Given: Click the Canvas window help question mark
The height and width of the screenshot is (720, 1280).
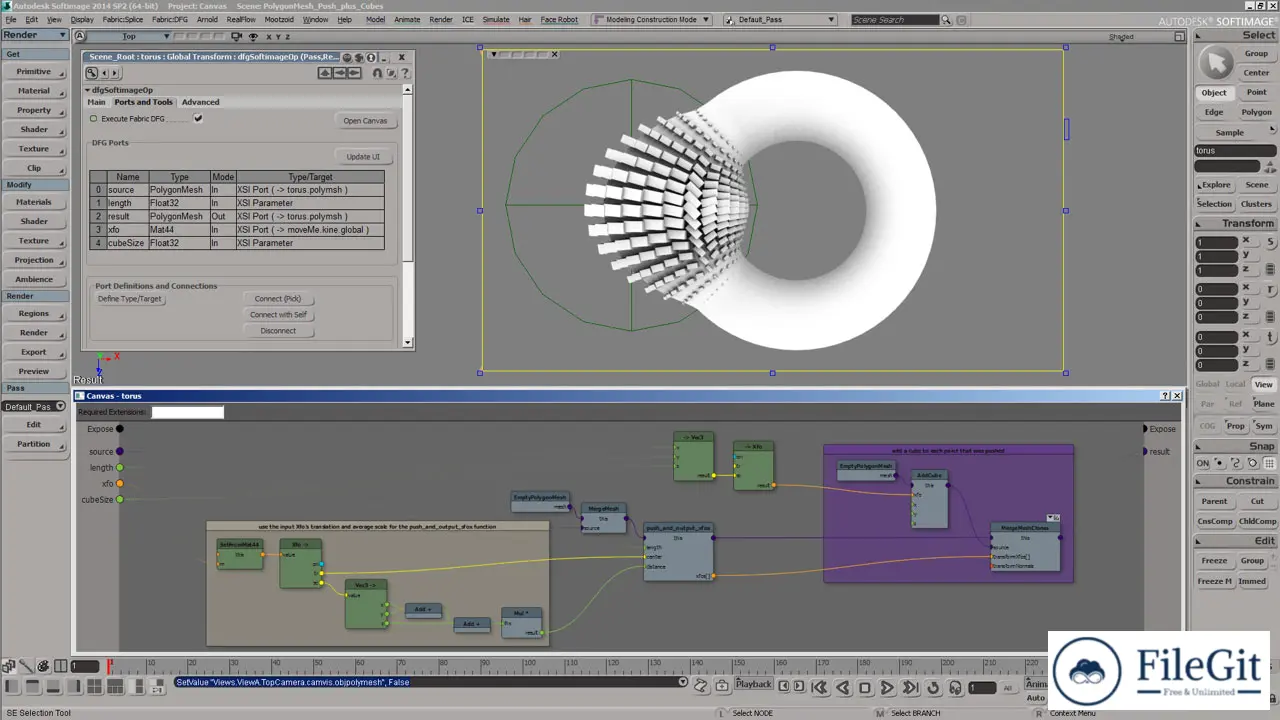Looking at the screenshot, I should [x=1165, y=396].
